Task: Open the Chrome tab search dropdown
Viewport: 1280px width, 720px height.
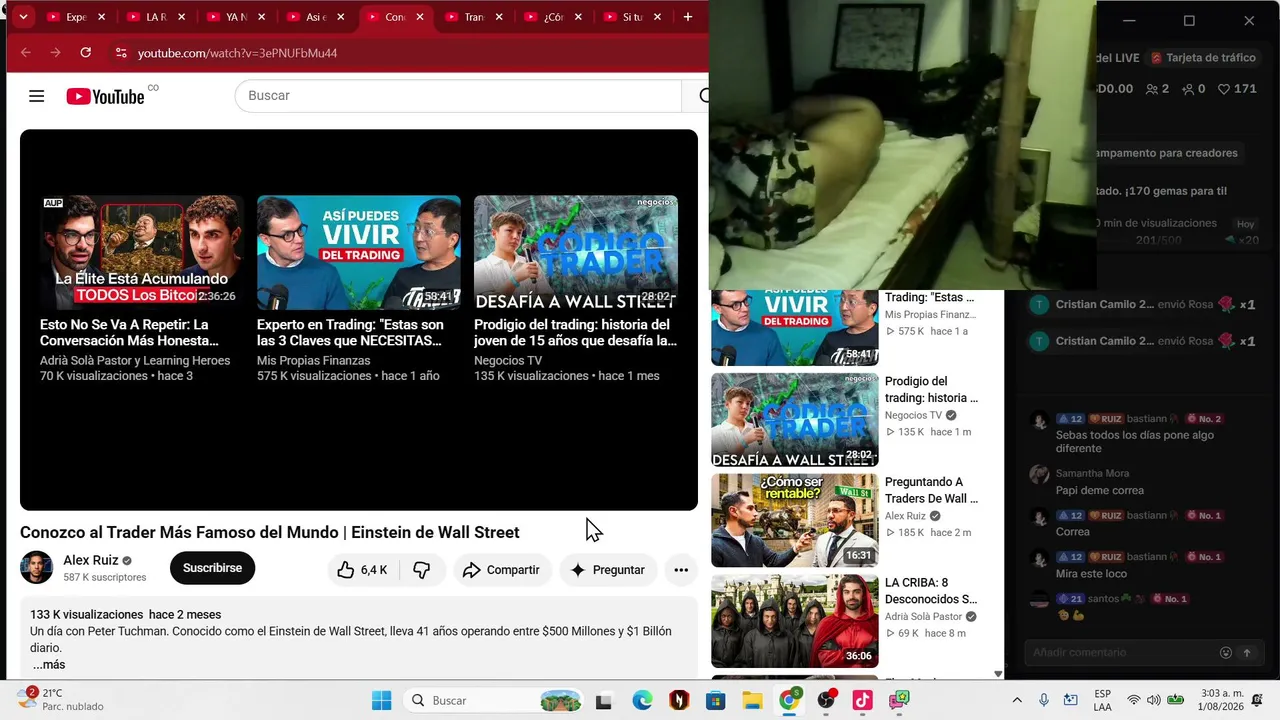Action: (22, 17)
